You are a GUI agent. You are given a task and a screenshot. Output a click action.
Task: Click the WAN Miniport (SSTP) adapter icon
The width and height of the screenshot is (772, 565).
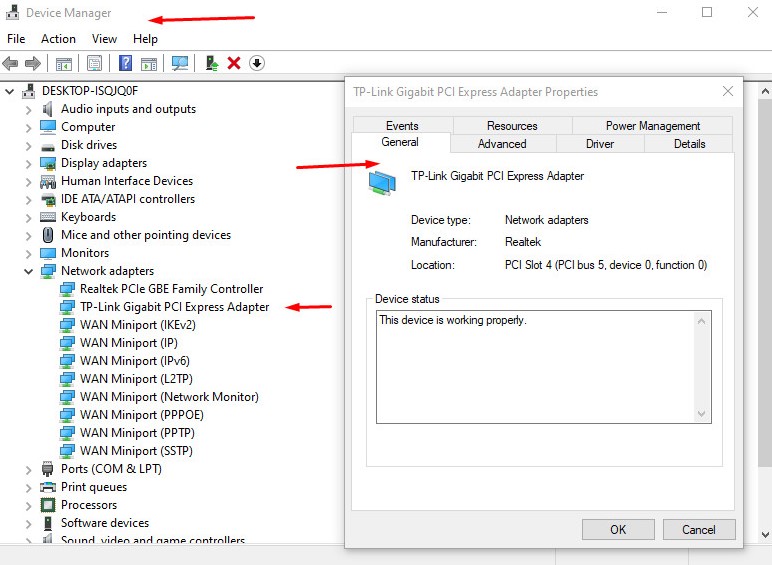tap(67, 451)
